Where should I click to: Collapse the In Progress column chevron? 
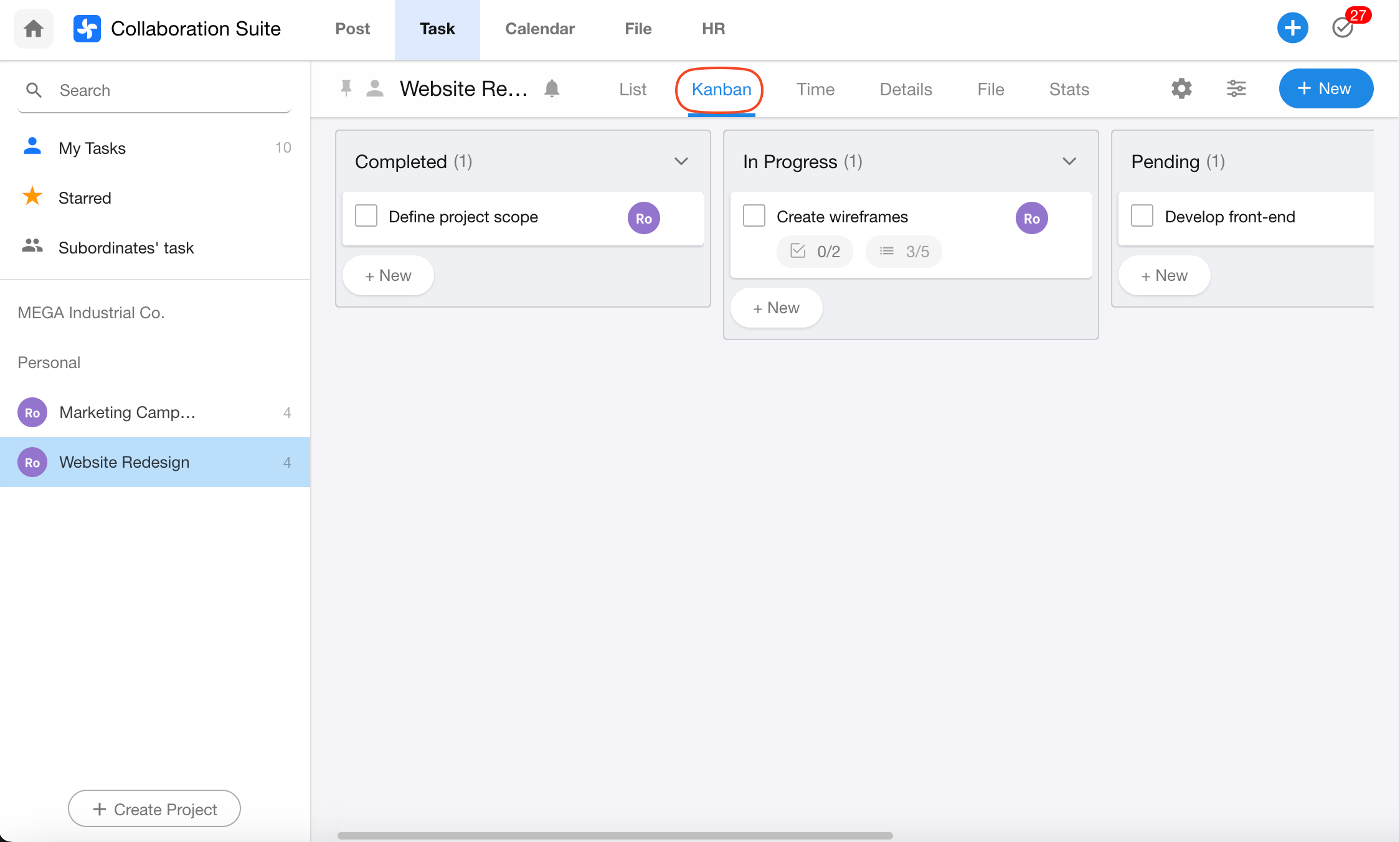[x=1069, y=161]
